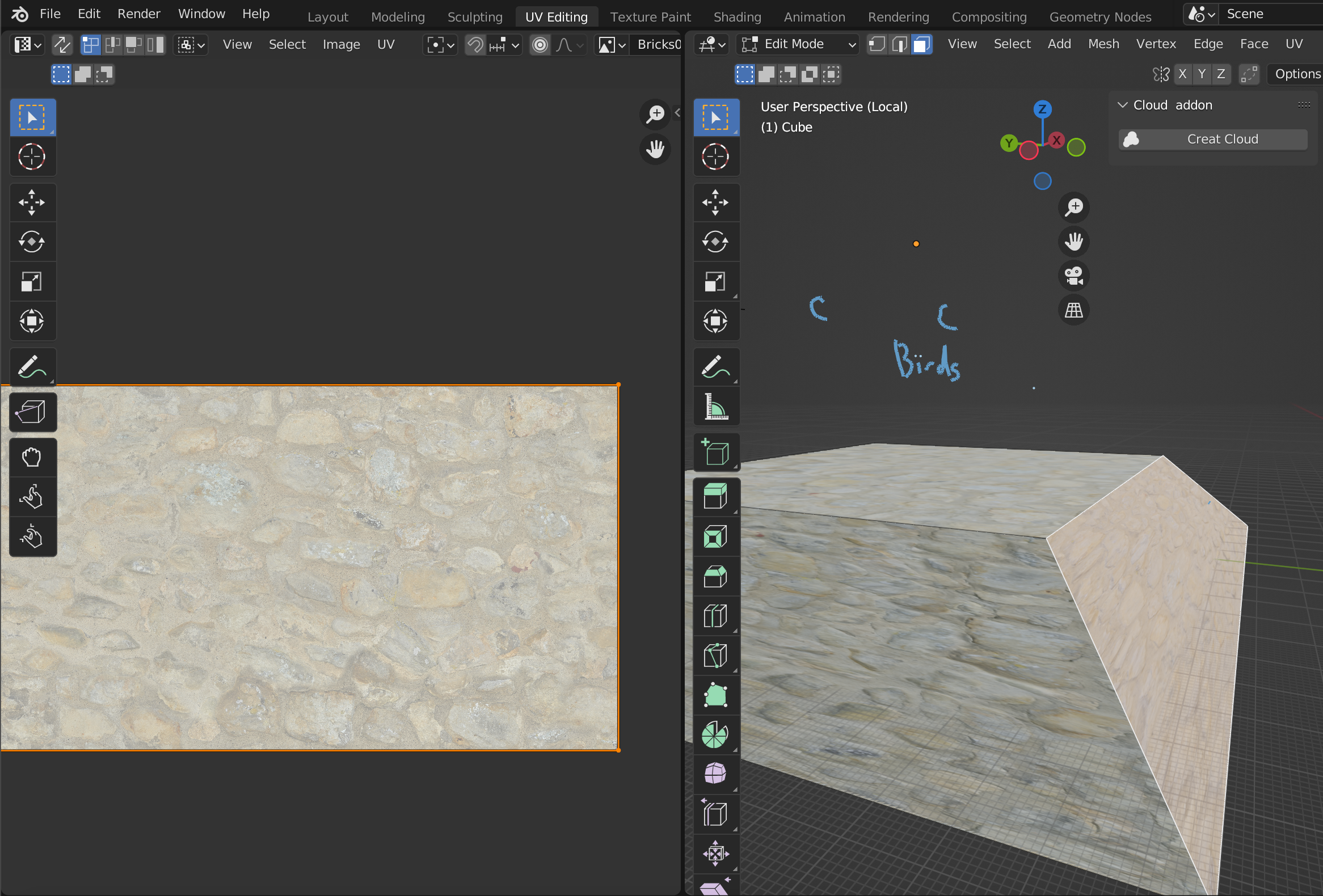
Task: Open the Edit Mode dropdown
Action: click(797, 44)
